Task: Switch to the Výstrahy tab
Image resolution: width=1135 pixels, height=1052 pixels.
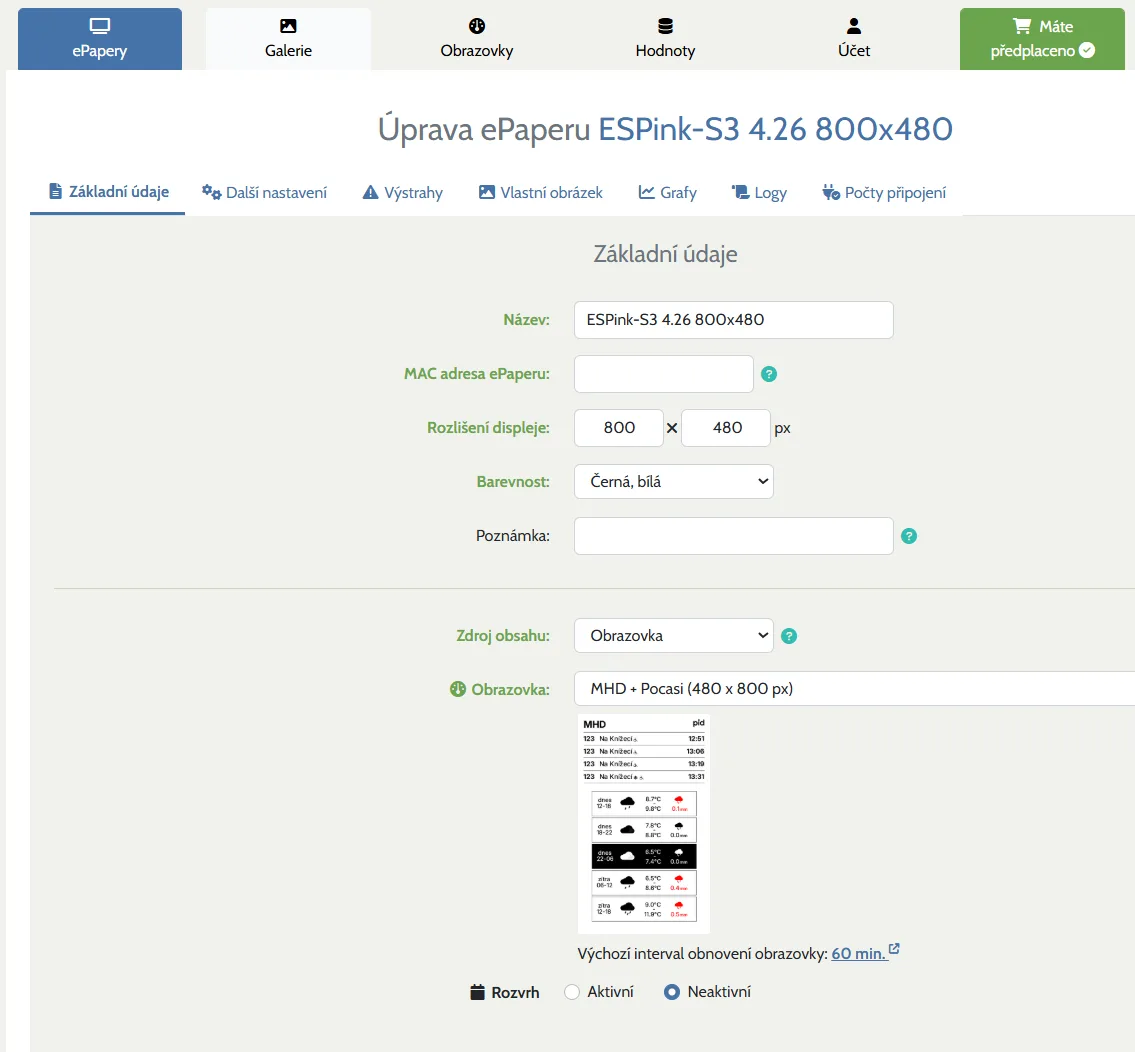Action: coord(402,192)
